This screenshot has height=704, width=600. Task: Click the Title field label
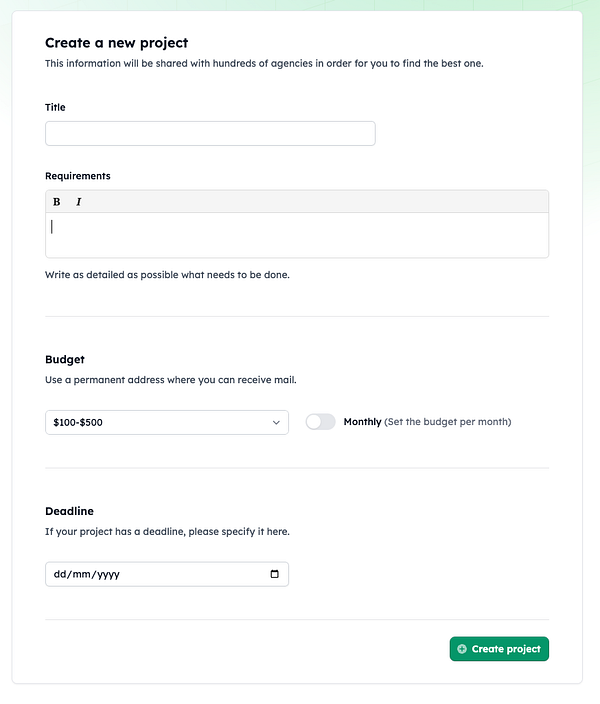[x=55, y=107]
